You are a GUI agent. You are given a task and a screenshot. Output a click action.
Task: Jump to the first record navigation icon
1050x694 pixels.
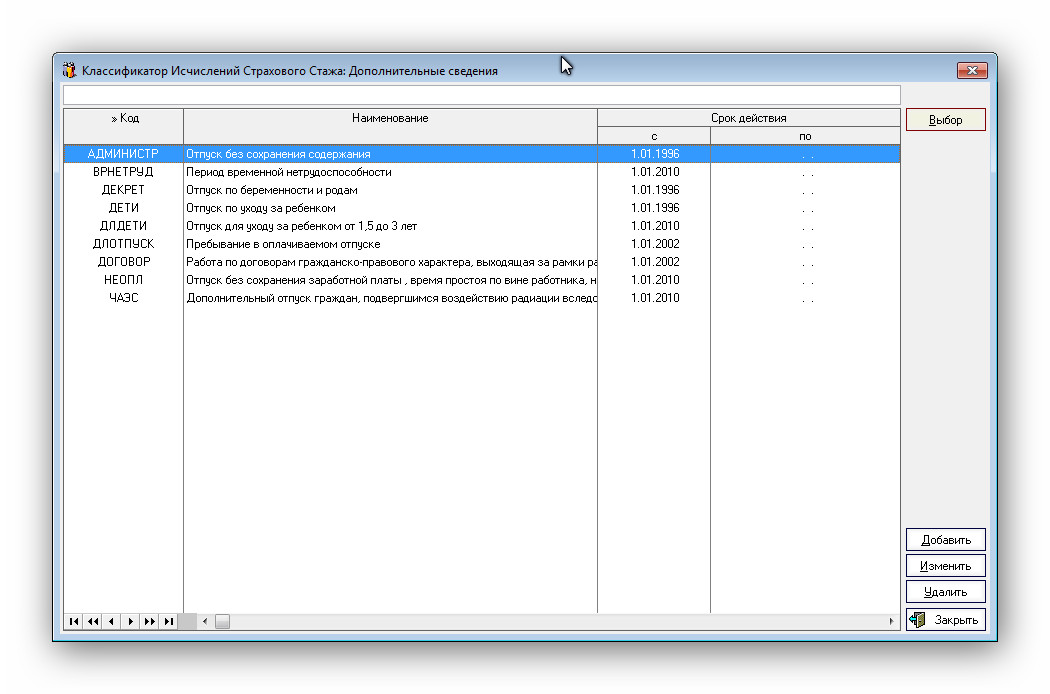point(73,622)
